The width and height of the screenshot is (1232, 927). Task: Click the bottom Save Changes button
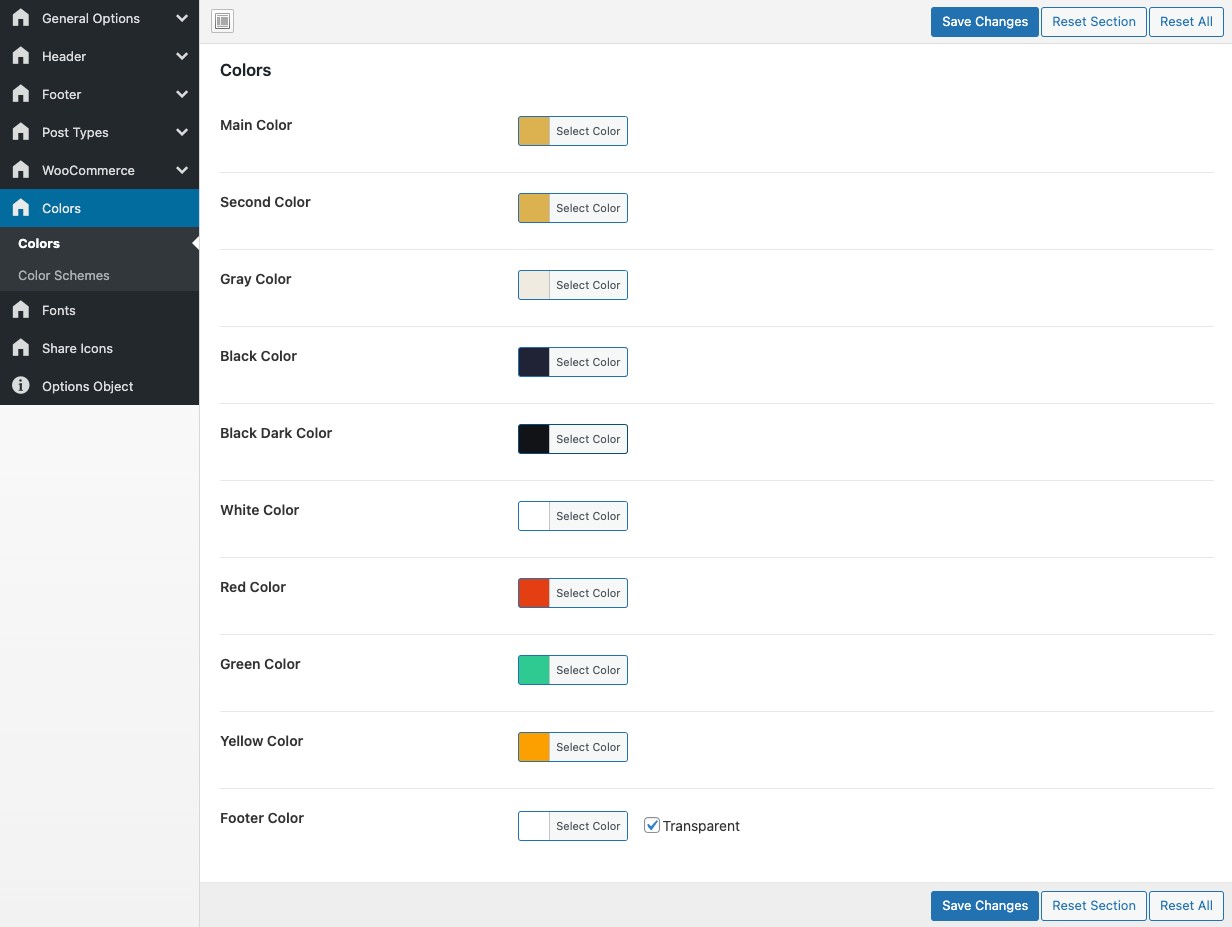[x=985, y=906]
